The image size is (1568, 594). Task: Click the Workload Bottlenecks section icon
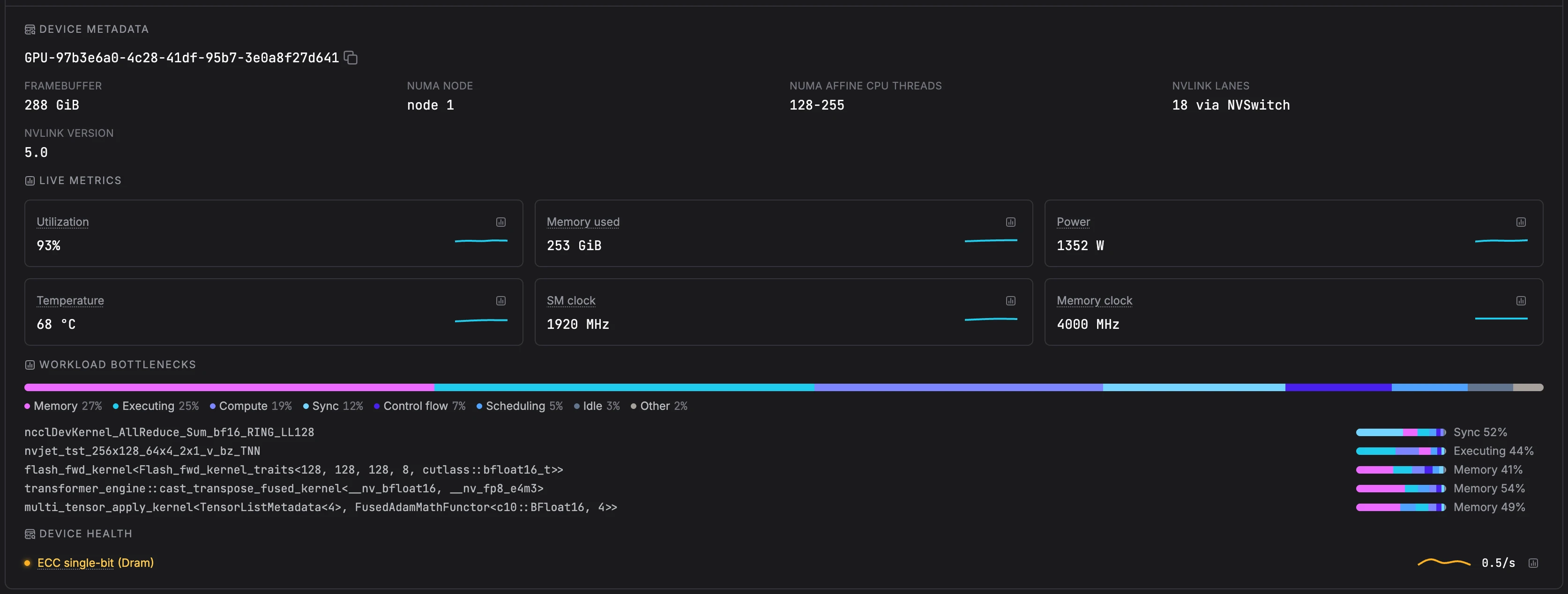tap(30, 364)
